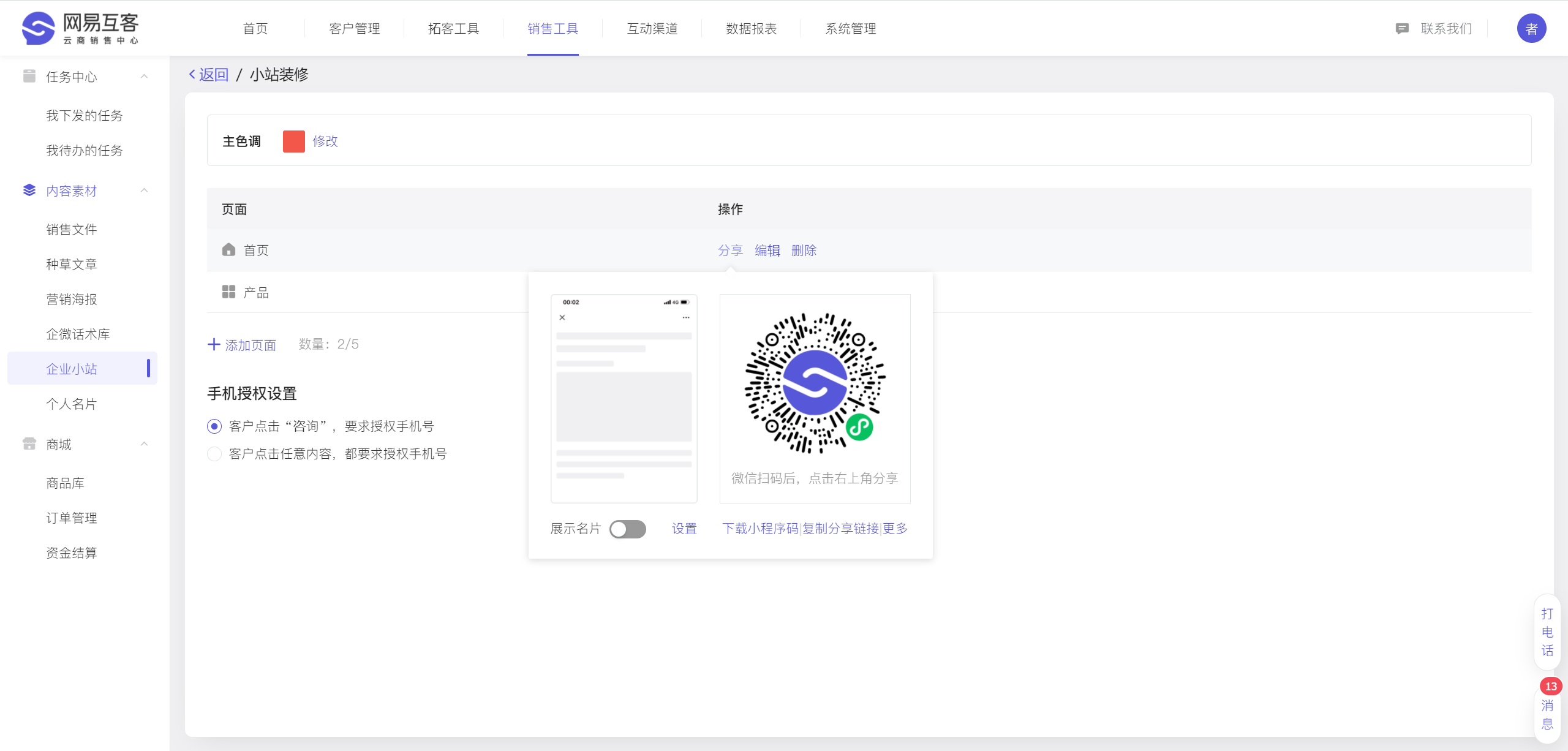
Task: Open 销售文件 in sidebar
Action: [72, 229]
